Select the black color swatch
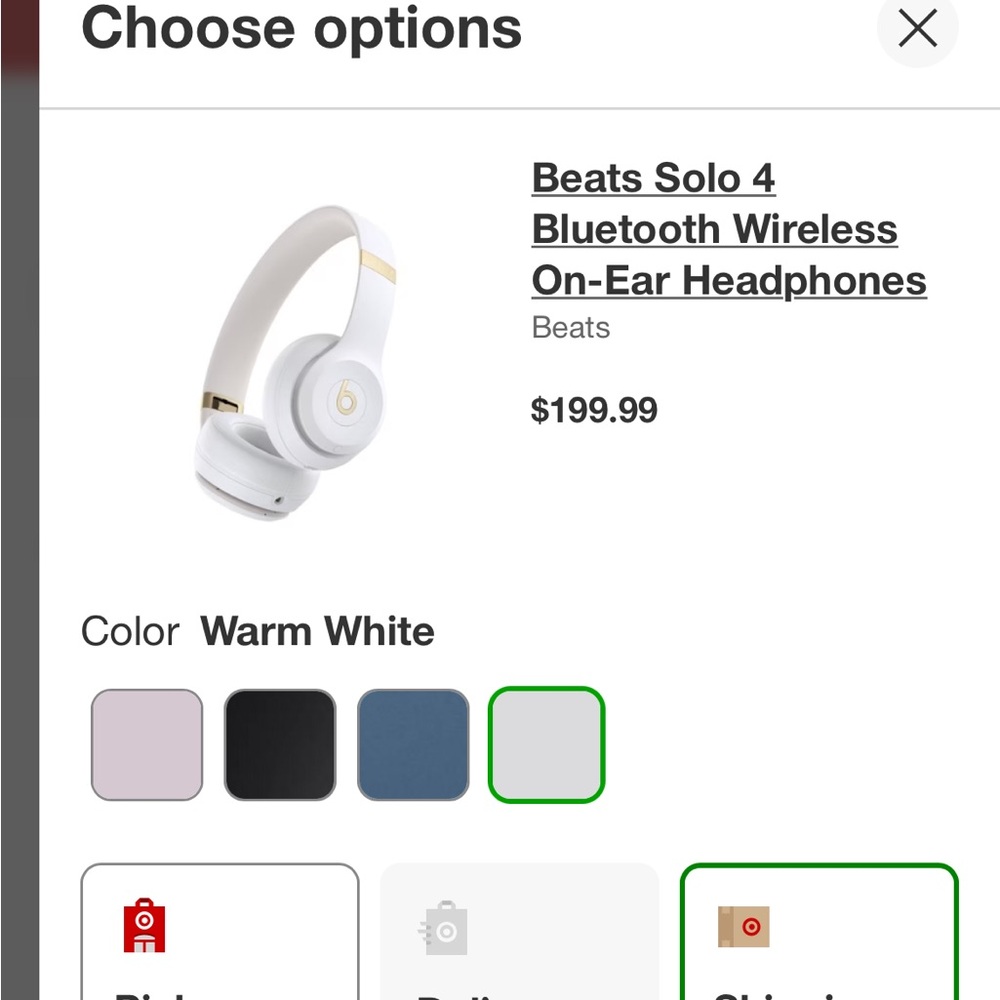Viewport: 1000px width, 1000px height. [x=280, y=745]
